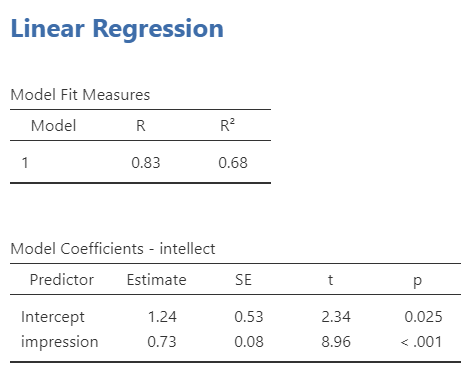
Task: Click the R² column header
Action: [227, 125]
